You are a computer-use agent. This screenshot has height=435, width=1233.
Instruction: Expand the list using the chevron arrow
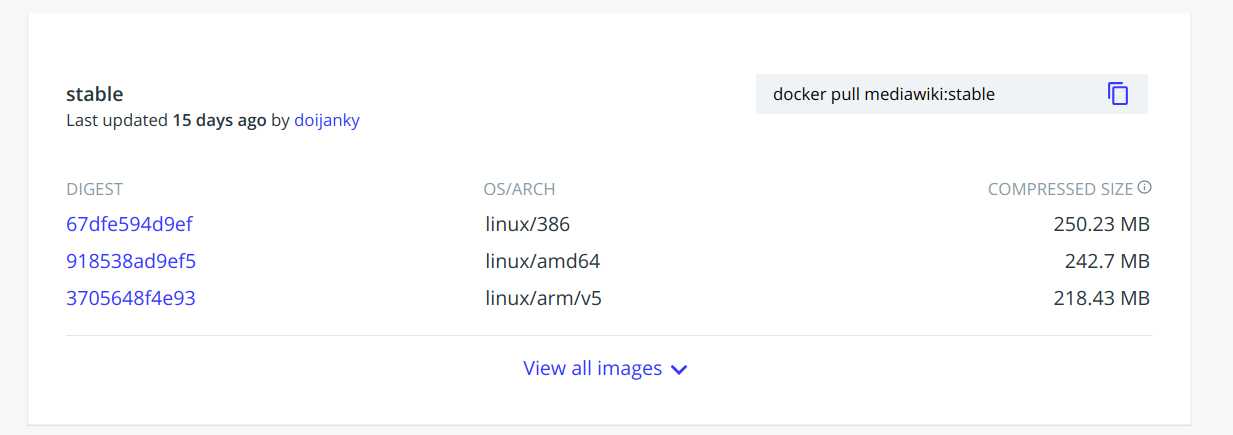(x=679, y=369)
